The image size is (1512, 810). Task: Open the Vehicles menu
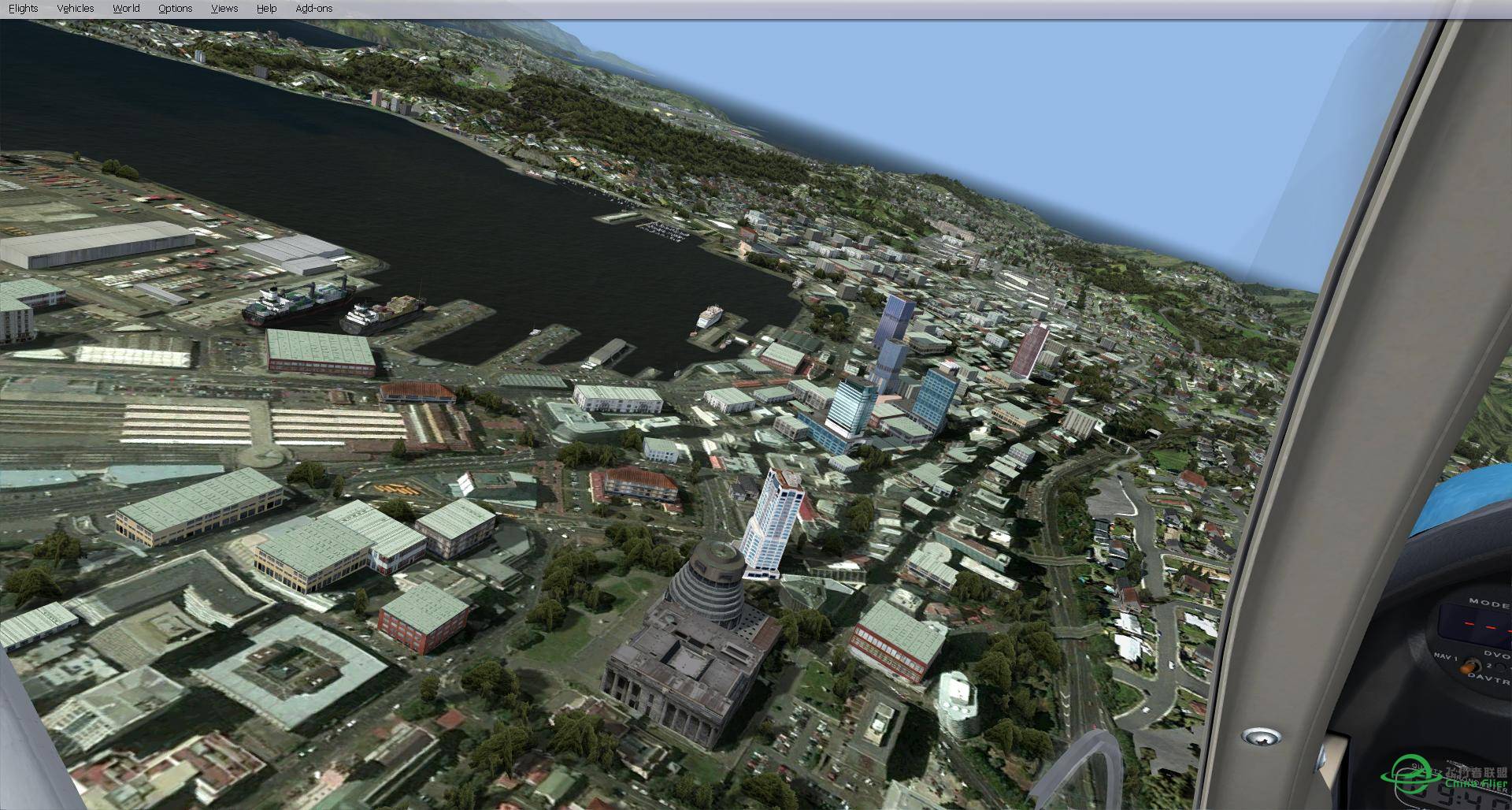point(76,8)
